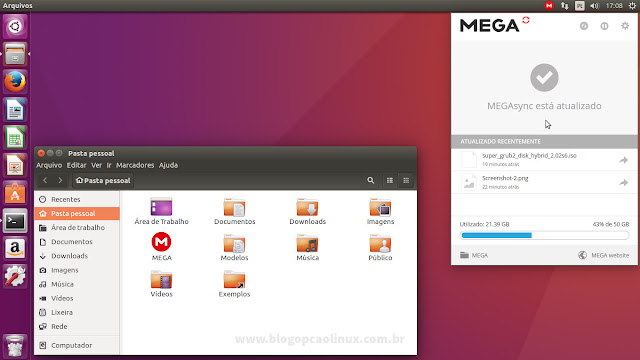Select Lixeira in Files sidebar
Viewport: 640px width, 360px height.
(77, 312)
